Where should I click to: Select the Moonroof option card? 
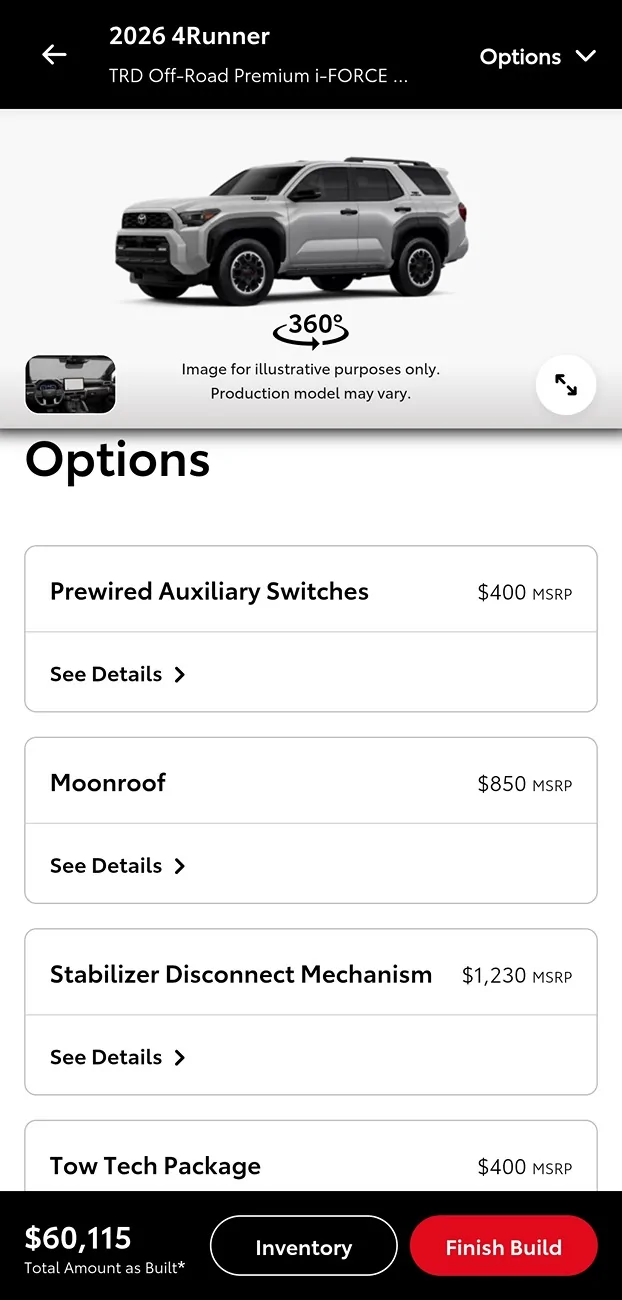tap(311, 781)
